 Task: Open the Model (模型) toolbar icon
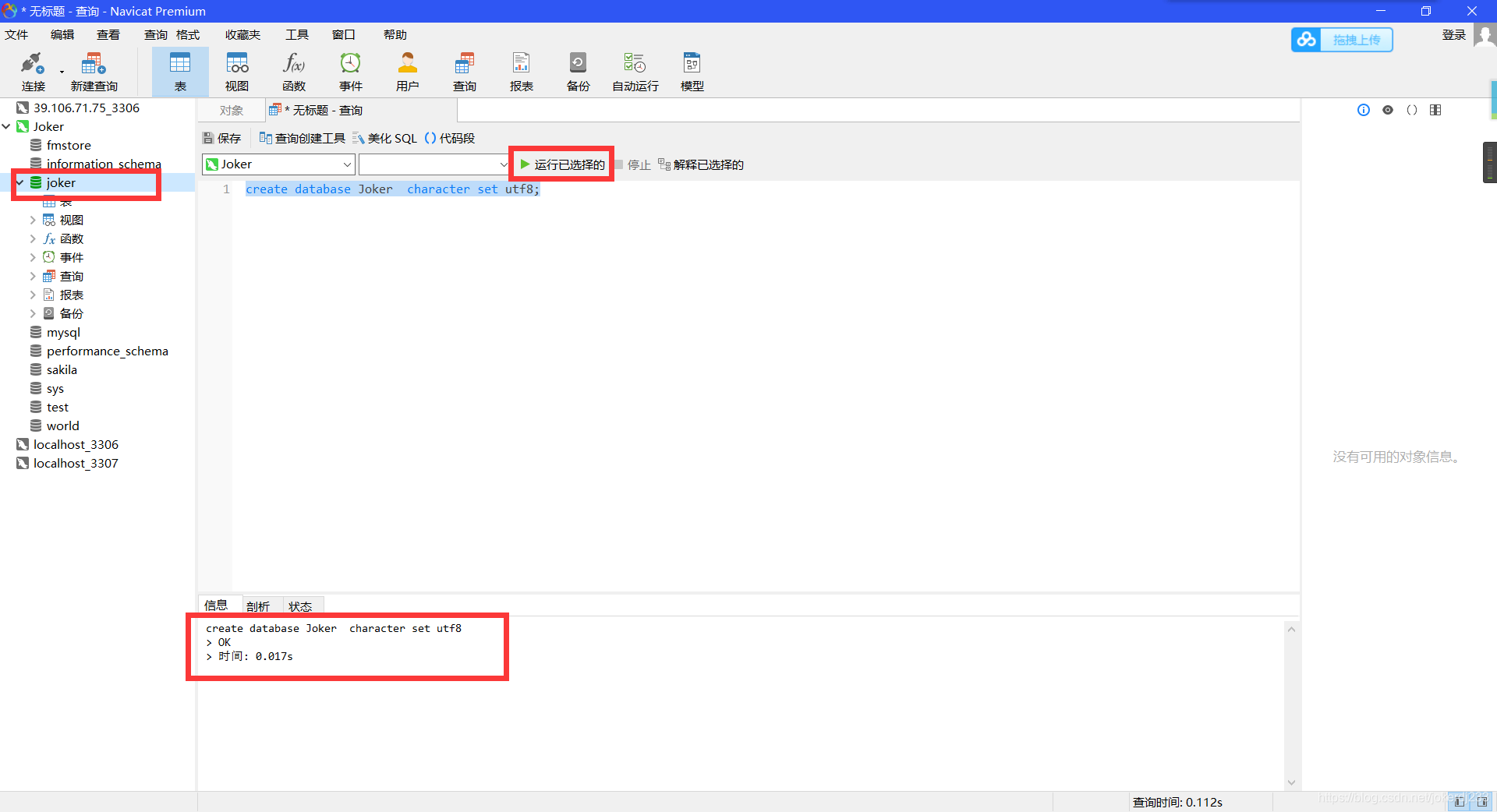click(692, 72)
